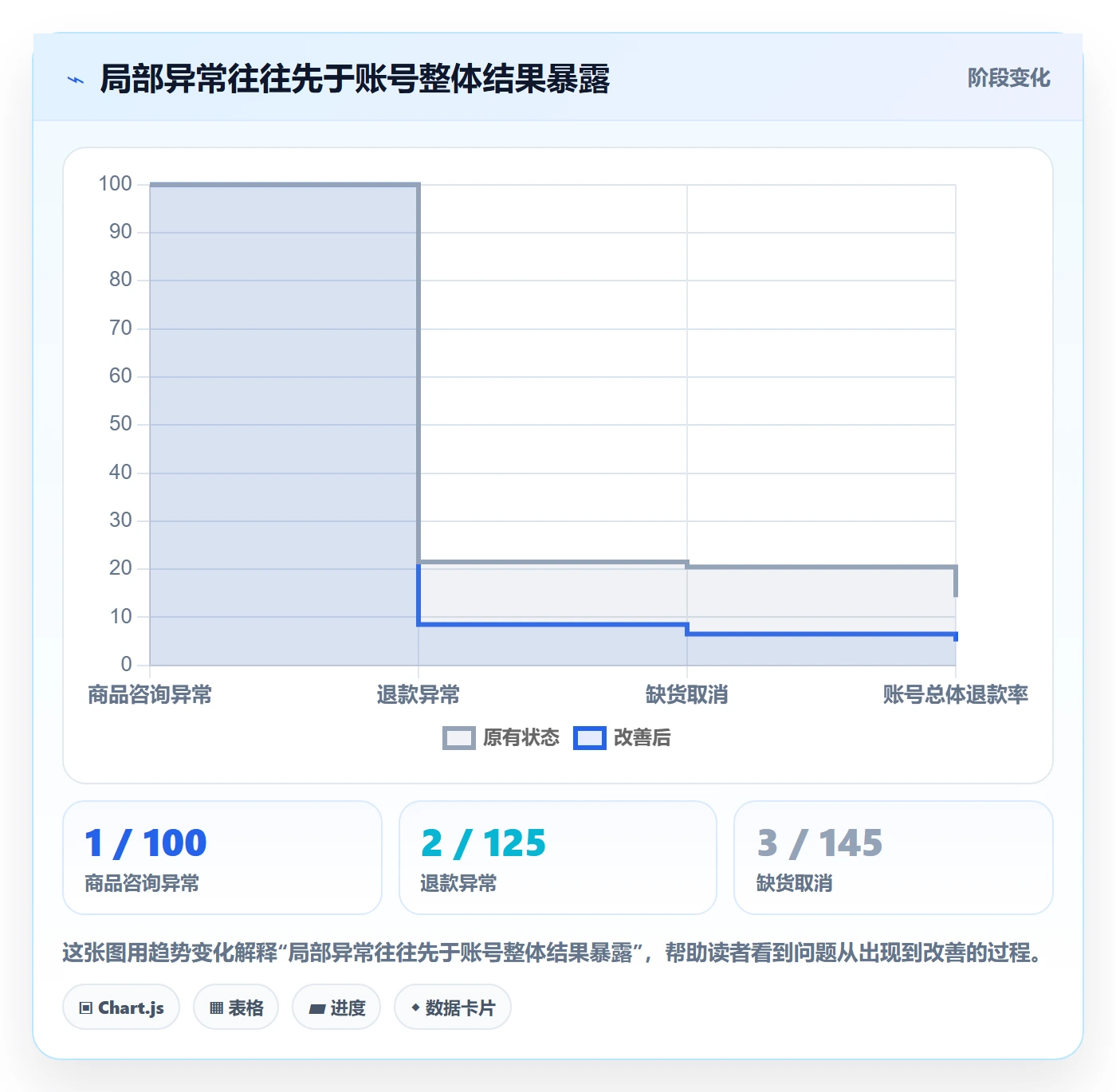Click the square icon in the Chart.js tag
This screenshot has width=1116, height=1092.
coord(86,1008)
